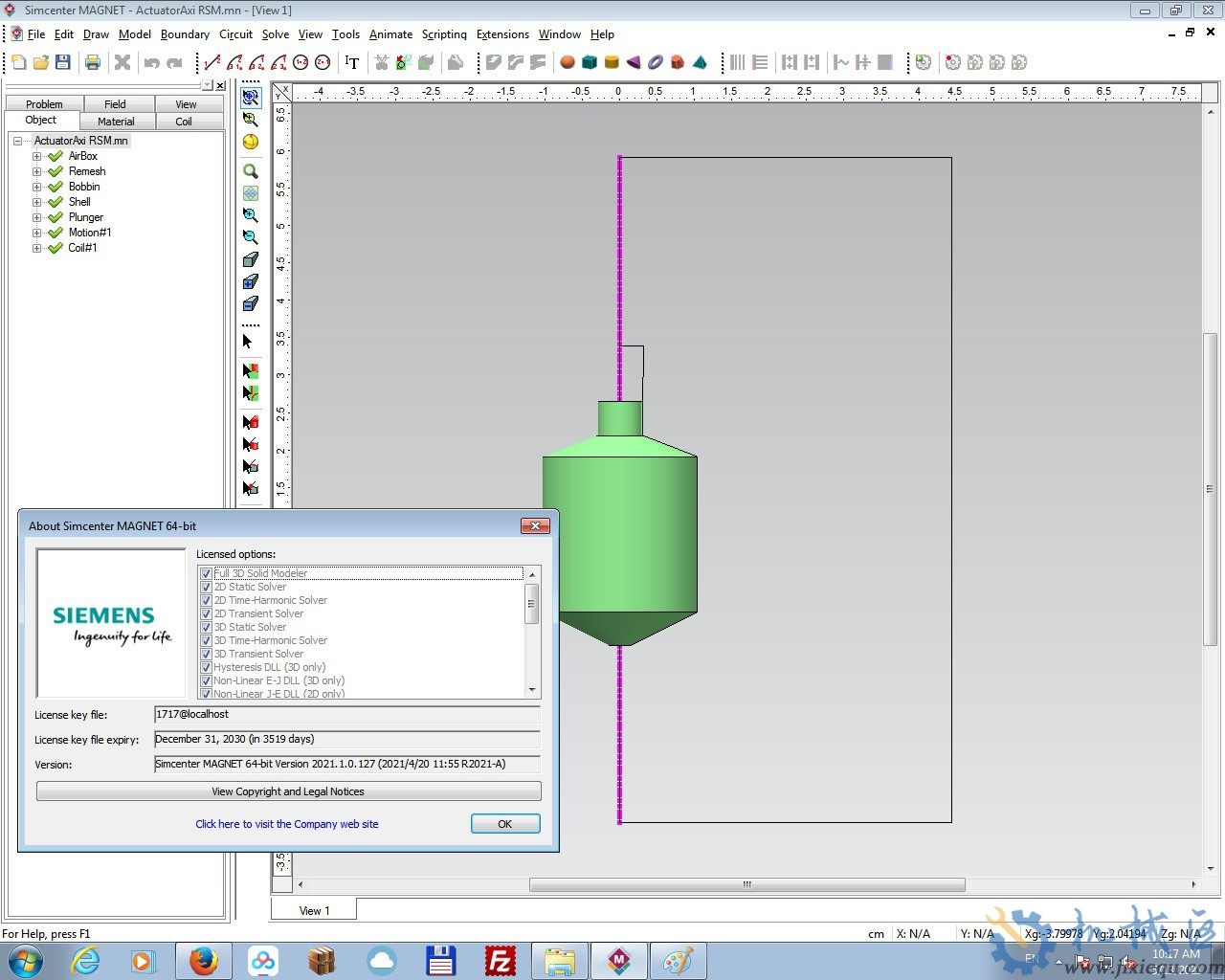Screen dimensions: 1225x980
Task: Select the sphere primitive tool
Action: tap(567, 62)
